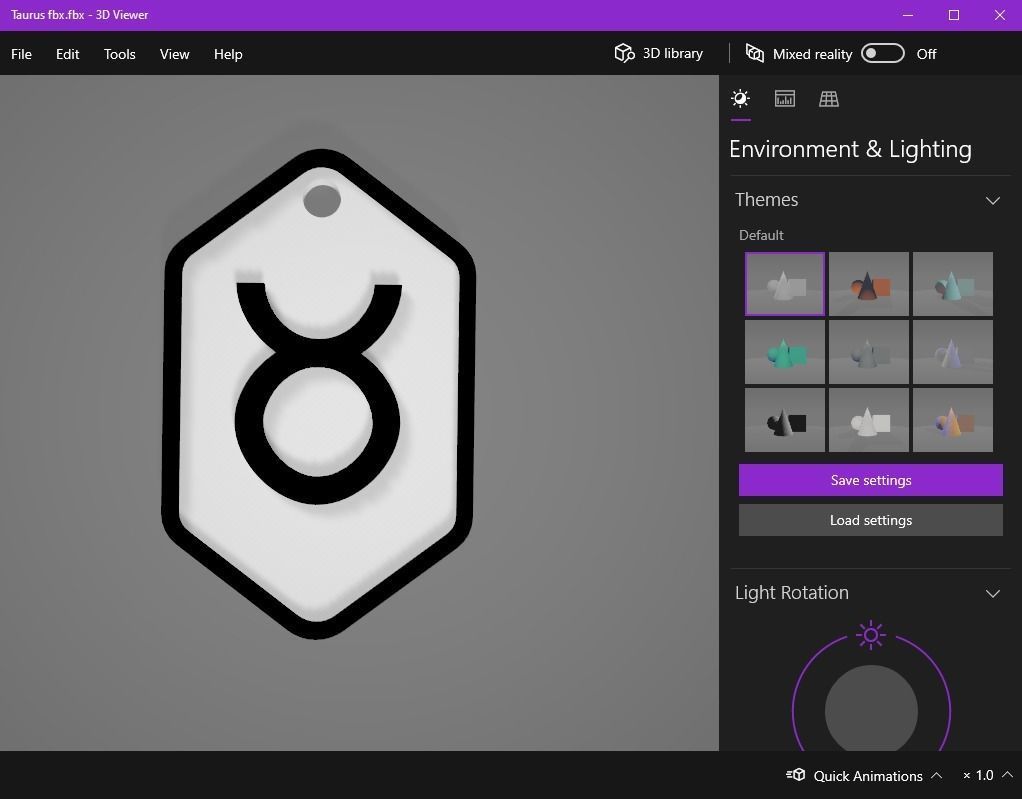The image size is (1022, 799).
Task: Click the Quick Animations icon
Action: point(796,775)
